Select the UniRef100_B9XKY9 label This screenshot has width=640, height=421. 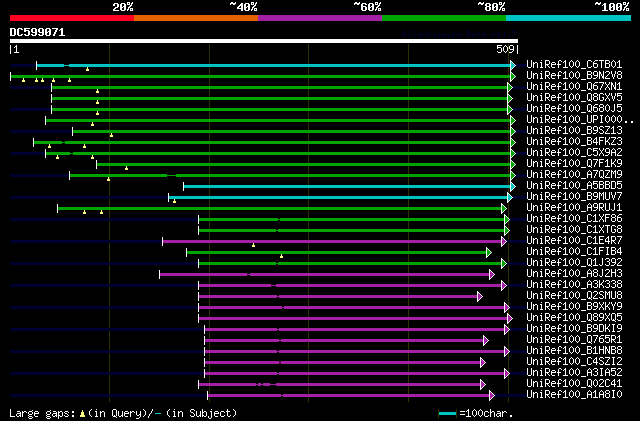click(574, 307)
